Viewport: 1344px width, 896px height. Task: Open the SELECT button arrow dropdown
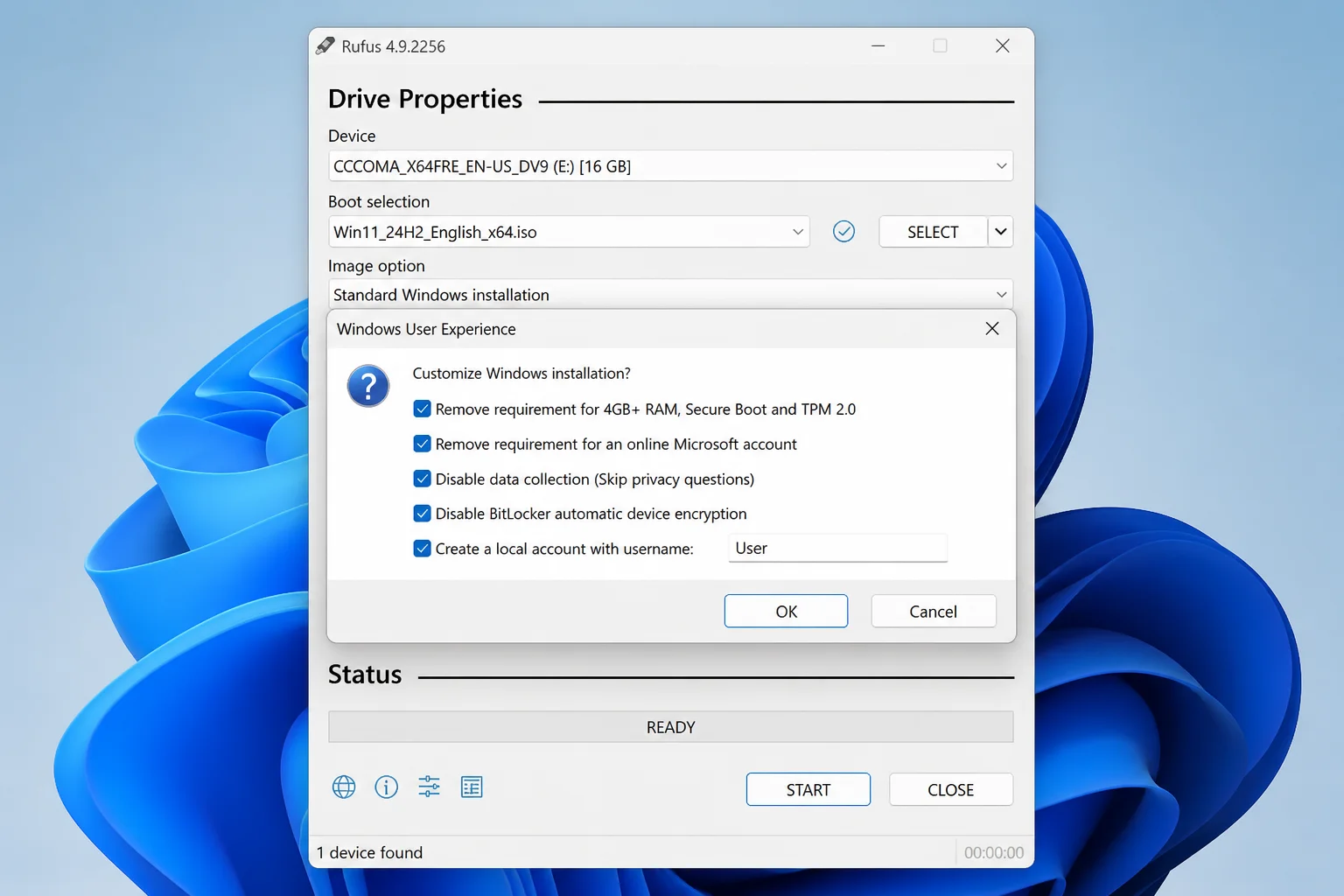click(1000, 232)
